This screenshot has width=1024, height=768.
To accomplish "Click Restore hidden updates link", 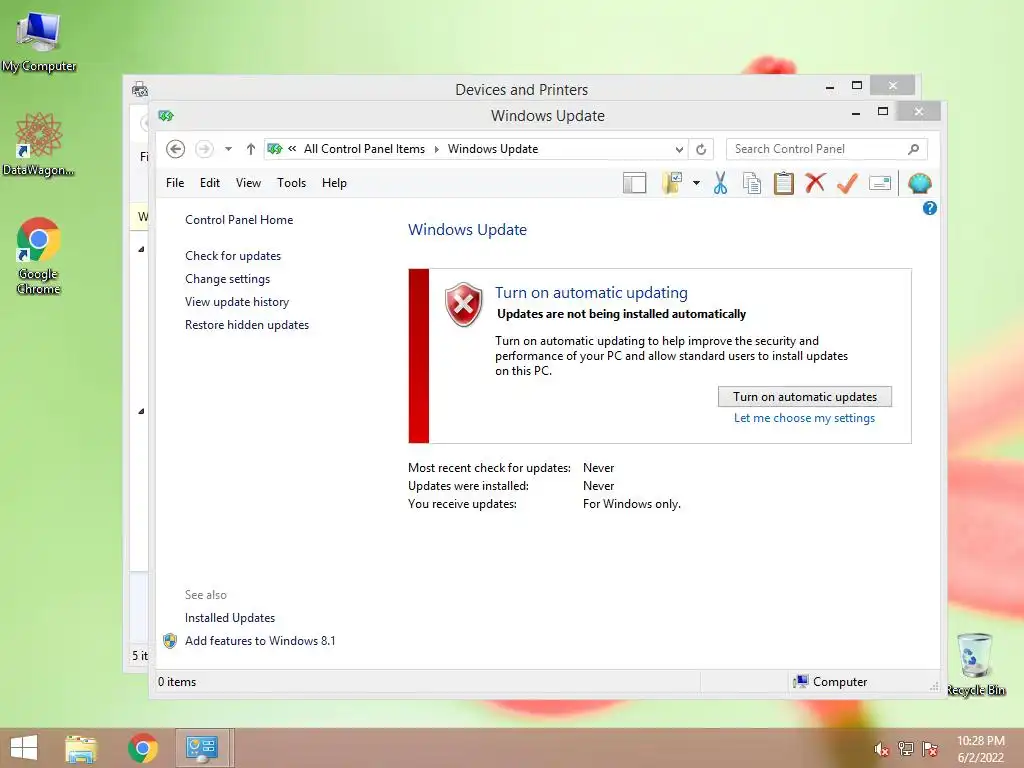I will tap(247, 325).
